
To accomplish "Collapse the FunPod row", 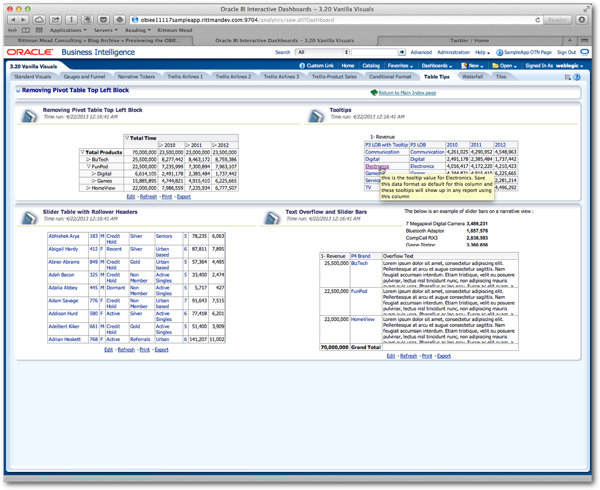I will (x=88, y=167).
